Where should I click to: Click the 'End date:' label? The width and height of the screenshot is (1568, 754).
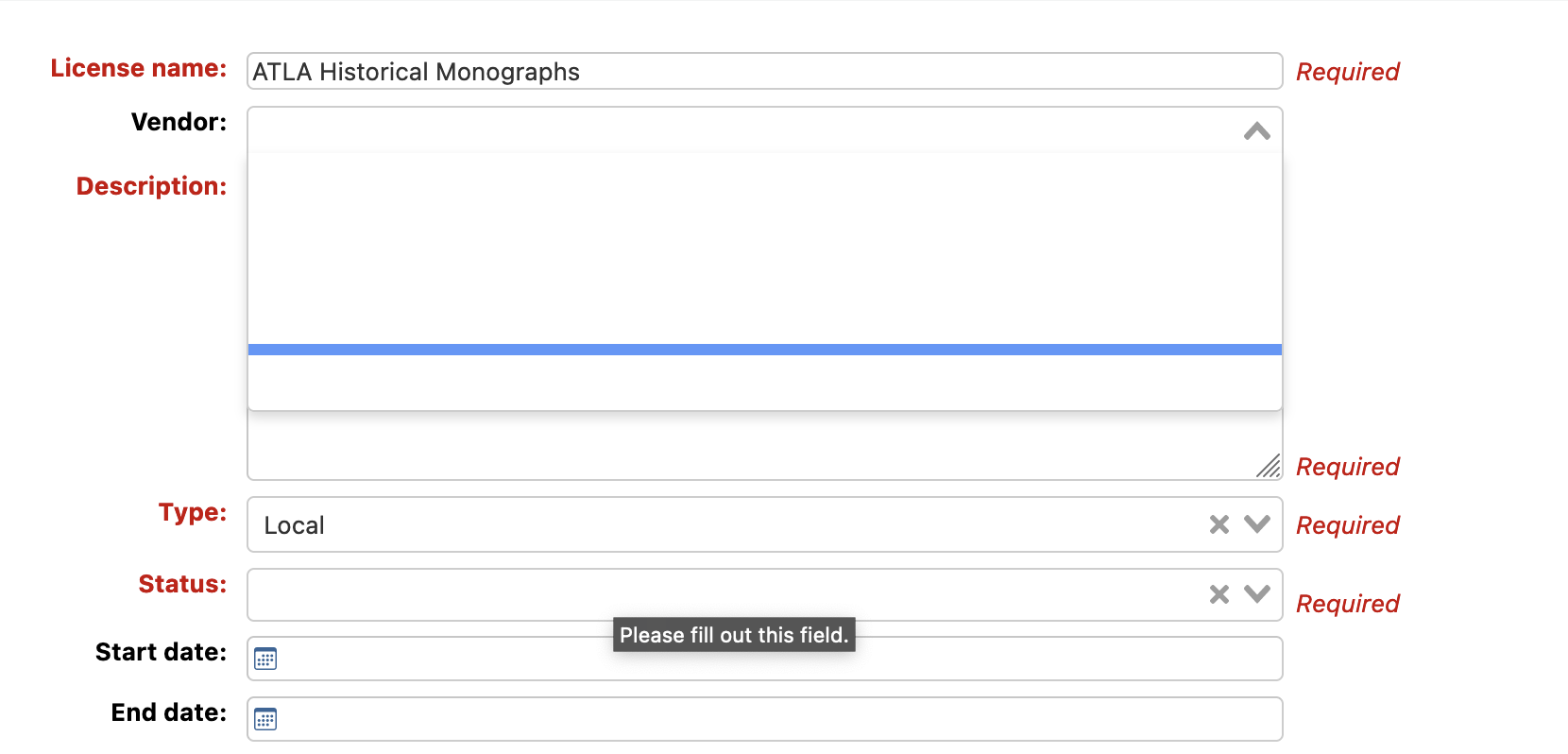coord(168,712)
